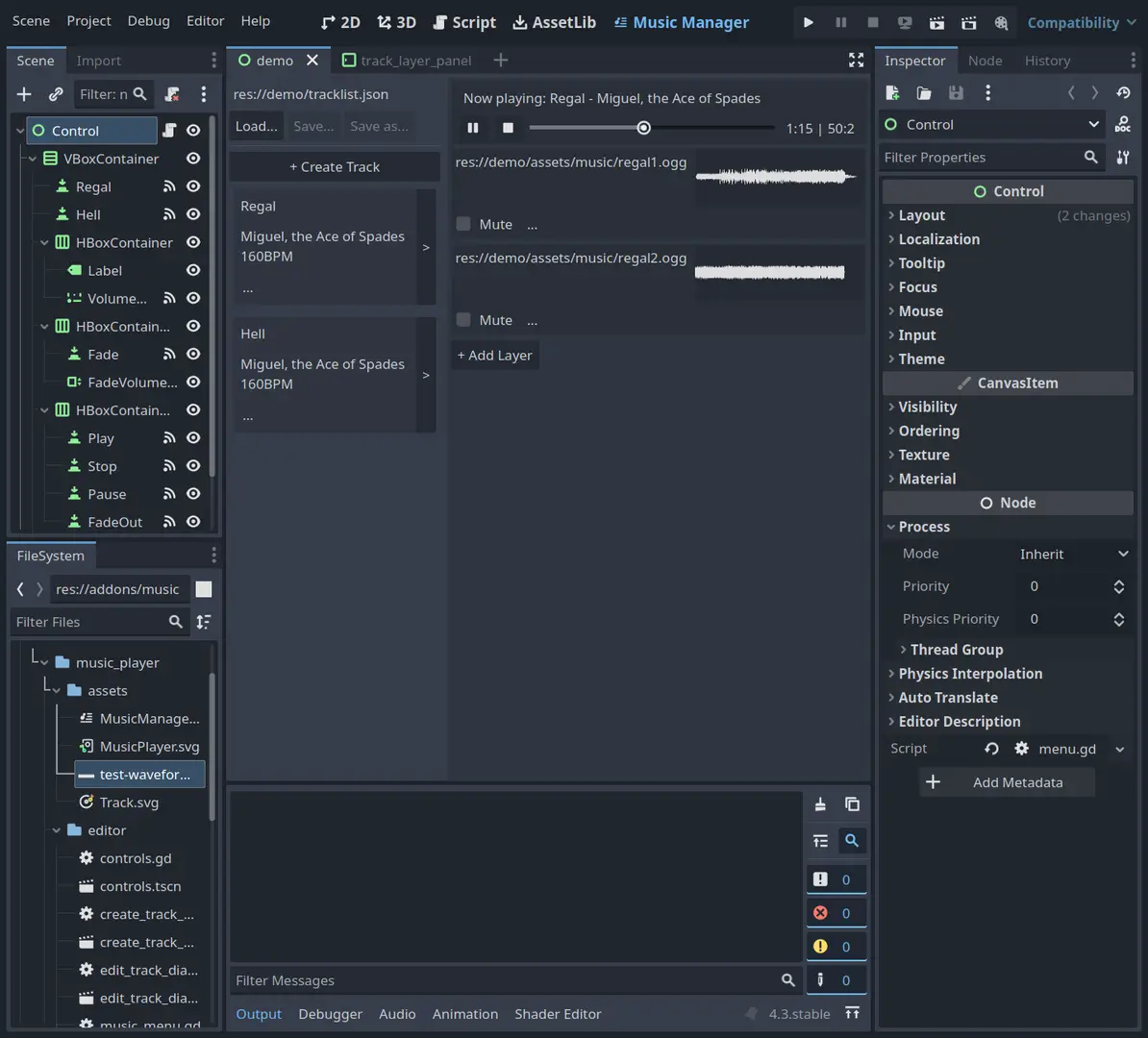Expand Thread Group section
The height and width of the screenshot is (1038, 1148).
pos(1013,650)
